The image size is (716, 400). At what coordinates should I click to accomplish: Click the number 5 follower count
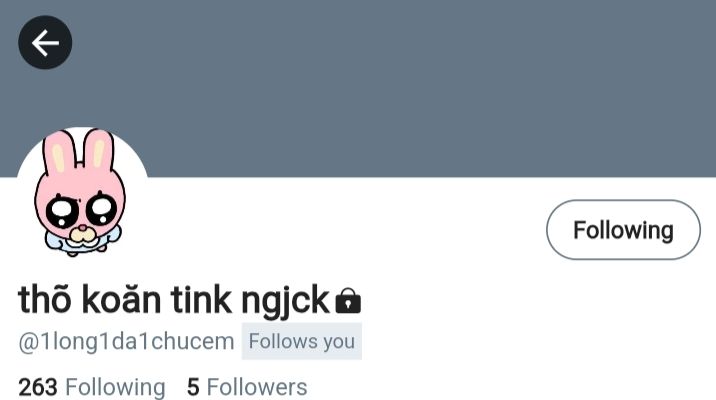click(x=193, y=387)
